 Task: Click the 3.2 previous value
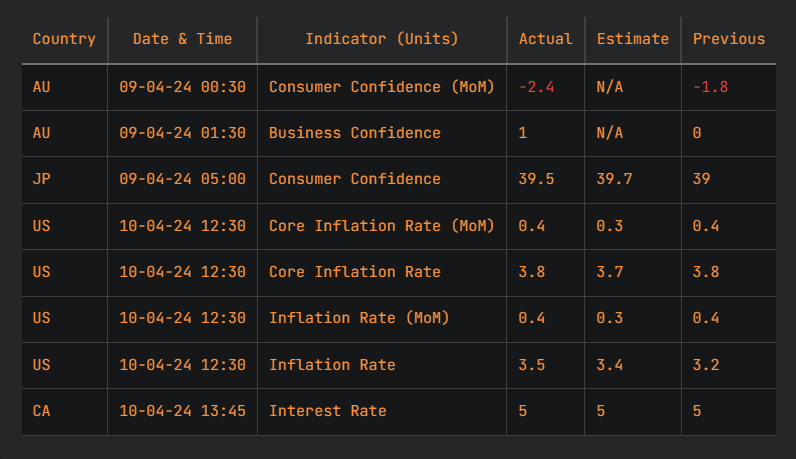(706, 365)
